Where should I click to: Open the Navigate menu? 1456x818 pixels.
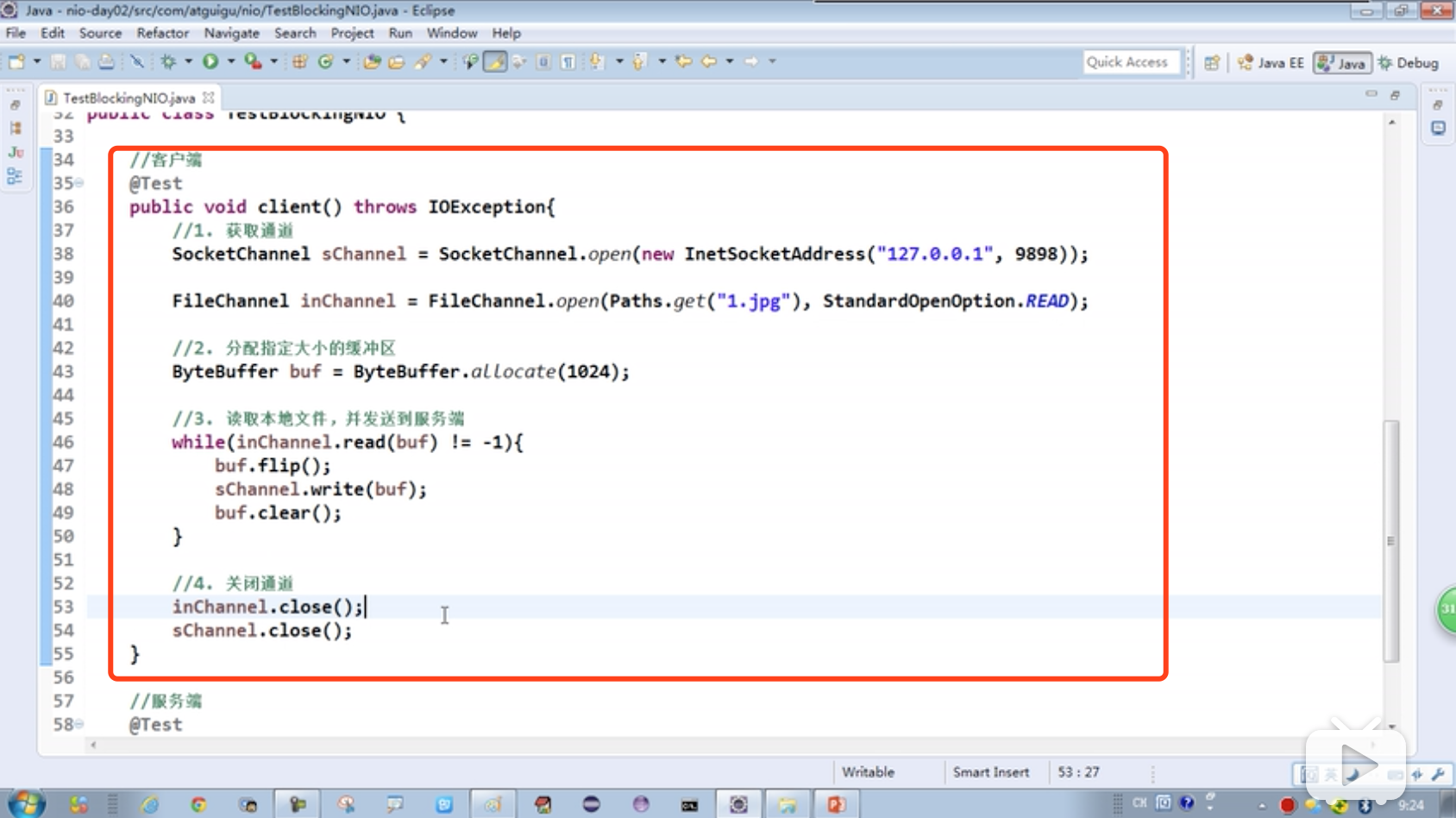pos(231,33)
